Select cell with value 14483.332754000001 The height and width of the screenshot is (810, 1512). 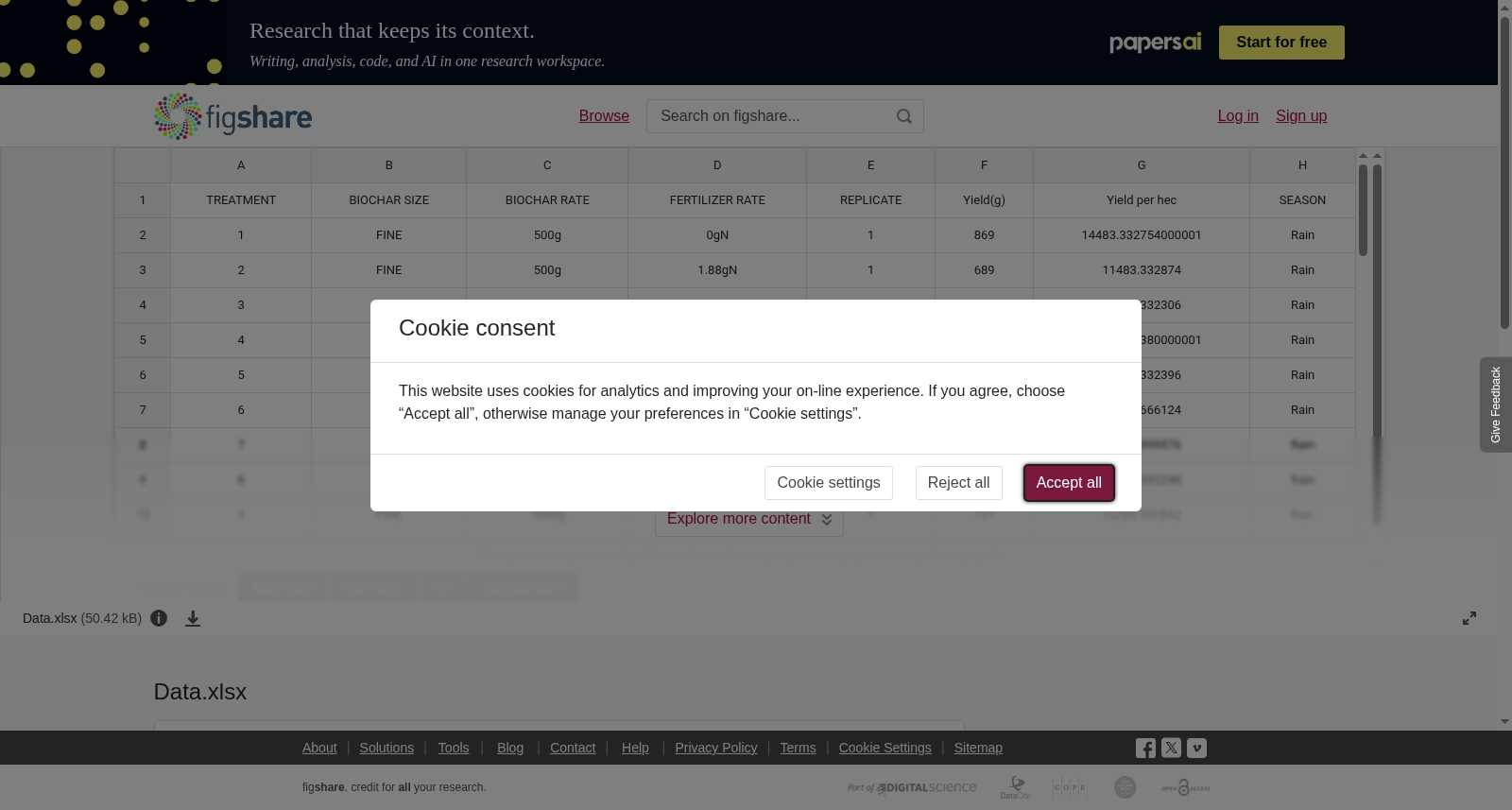1142,235
